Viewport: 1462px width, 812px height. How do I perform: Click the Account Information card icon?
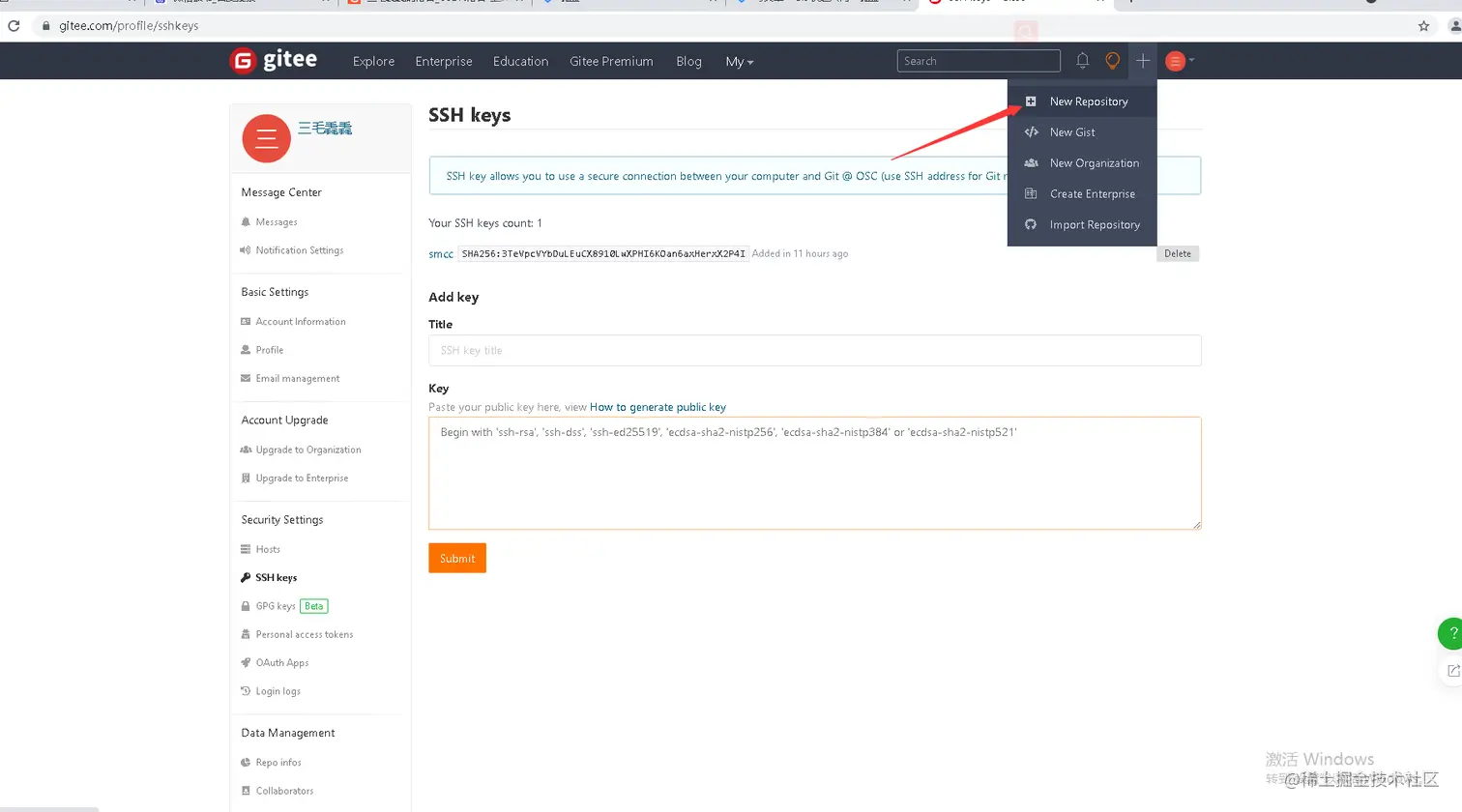[246, 322]
